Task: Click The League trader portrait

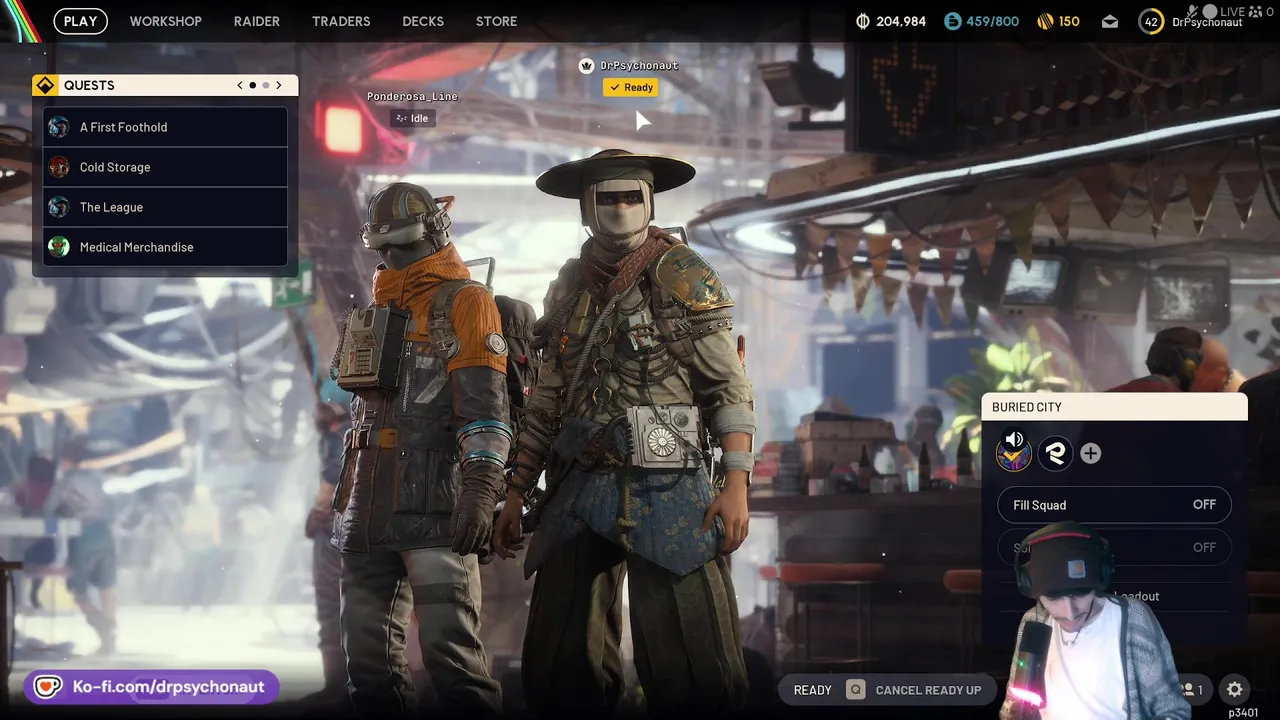Action: (x=59, y=207)
